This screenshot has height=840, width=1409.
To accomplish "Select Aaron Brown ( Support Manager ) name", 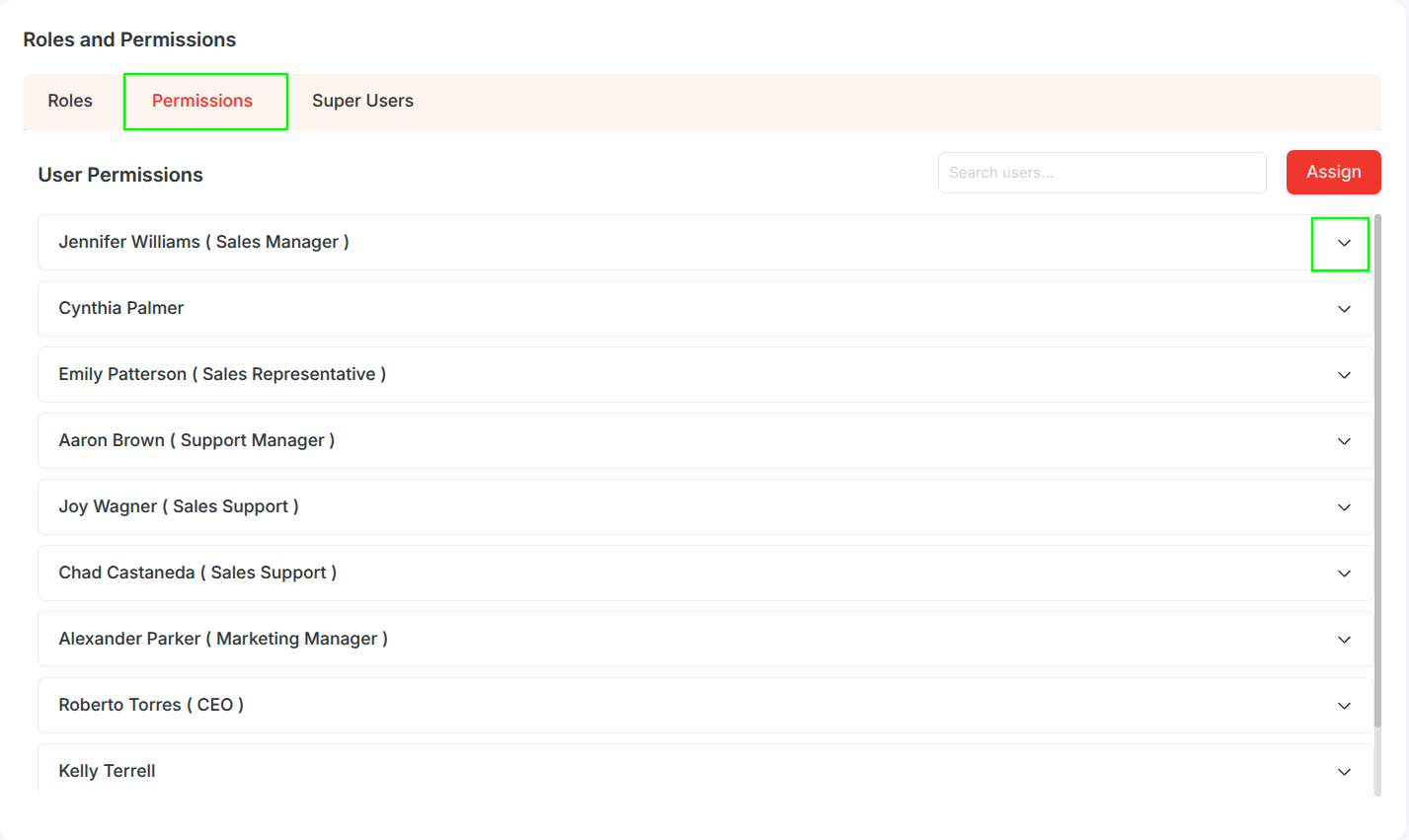I will 196,440.
